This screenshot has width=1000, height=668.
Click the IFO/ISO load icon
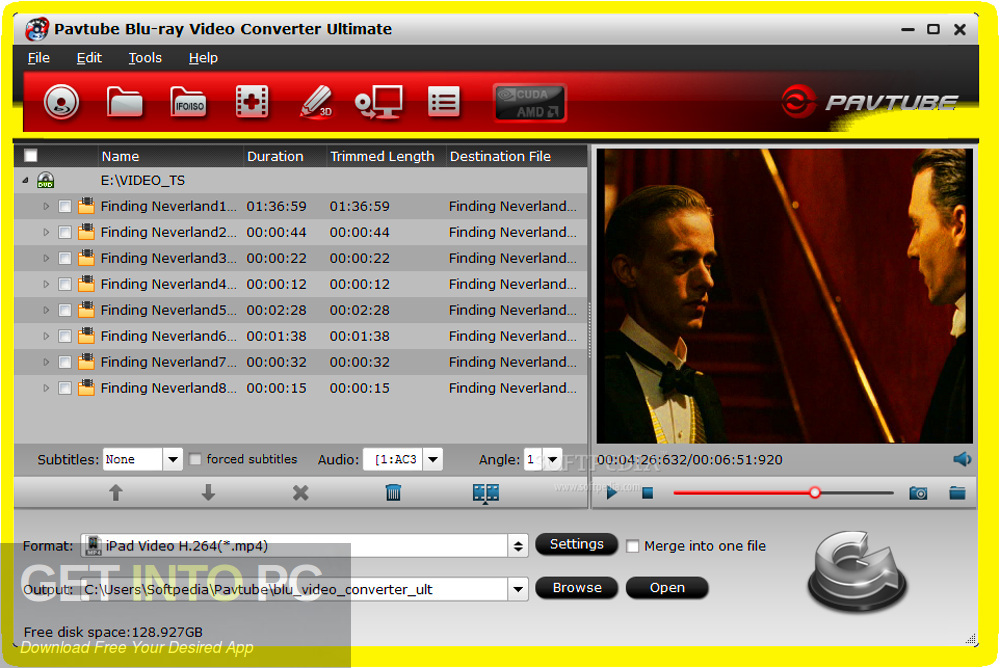click(x=188, y=102)
